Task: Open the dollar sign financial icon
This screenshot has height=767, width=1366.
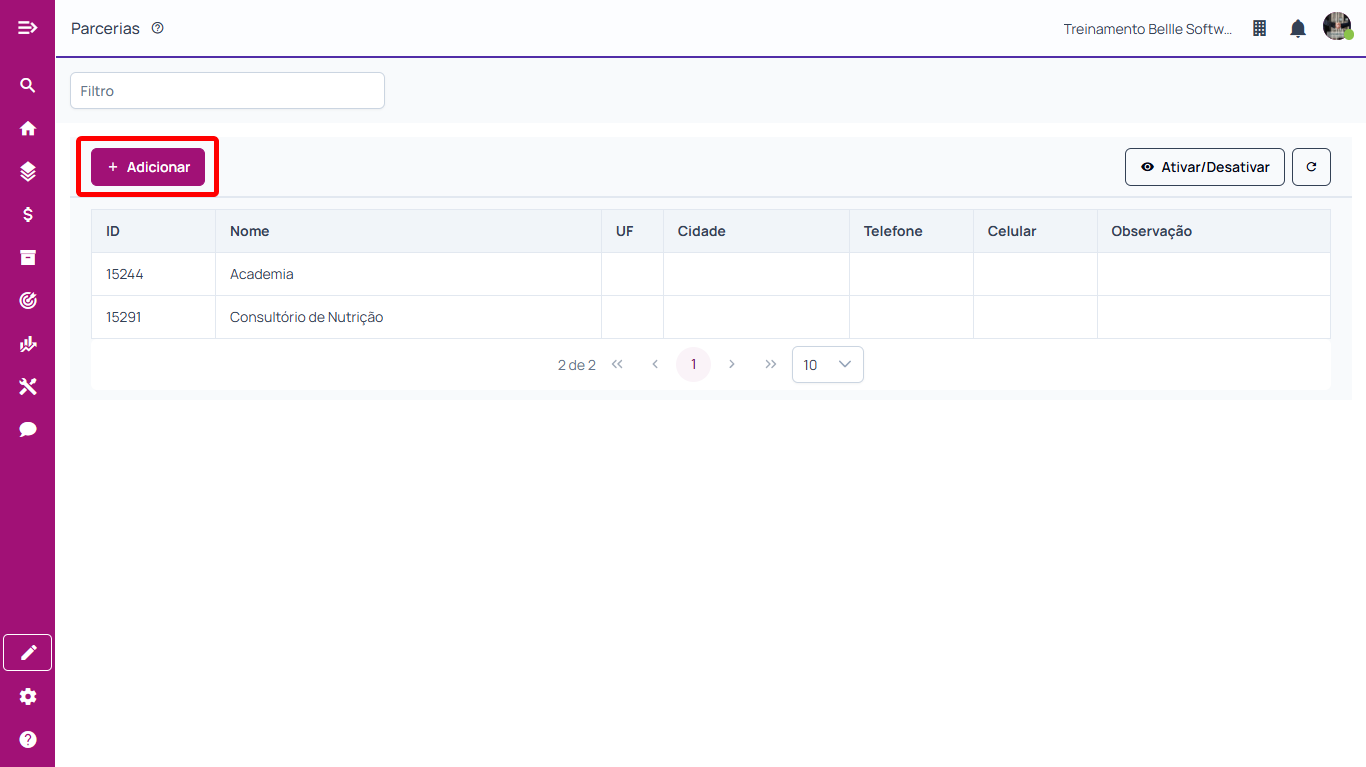Action: [x=28, y=215]
